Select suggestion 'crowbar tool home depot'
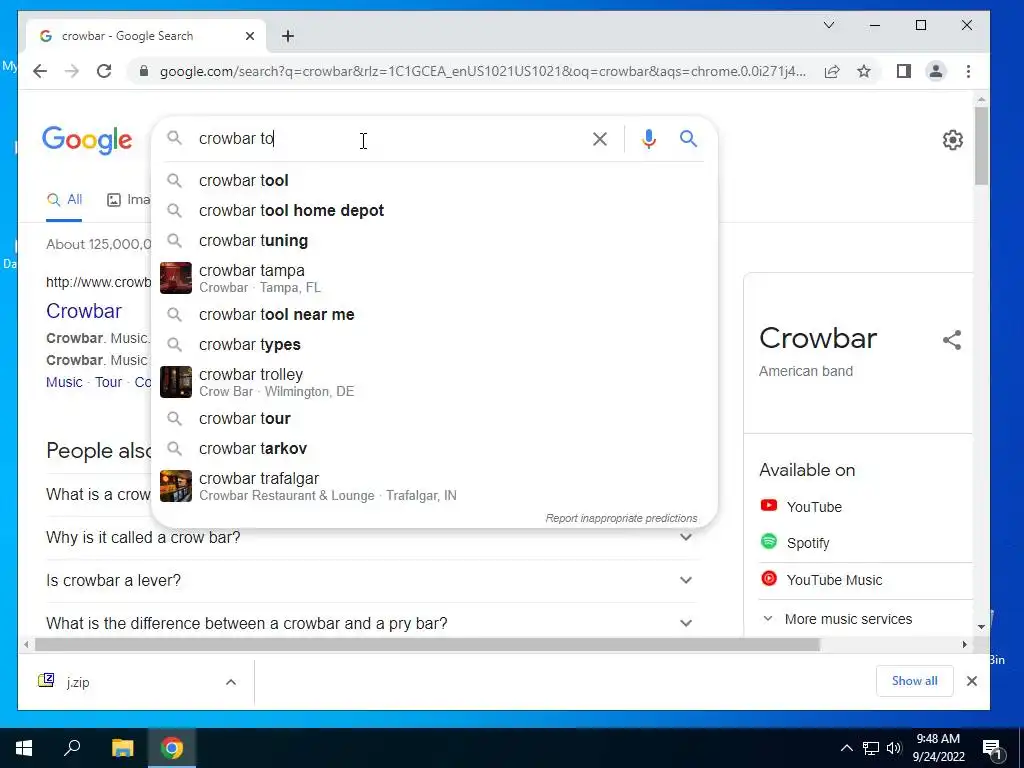1024x768 pixels. (x=434, y=210)
